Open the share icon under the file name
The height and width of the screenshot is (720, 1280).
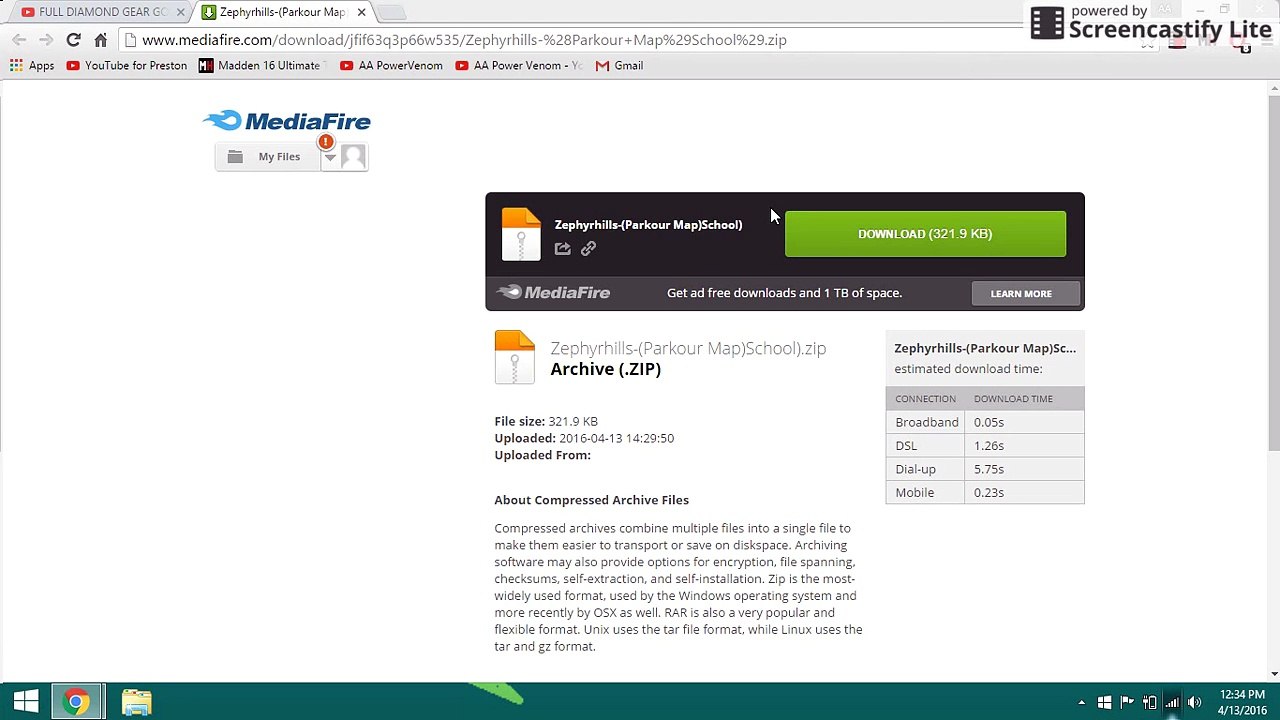point(562,249)
